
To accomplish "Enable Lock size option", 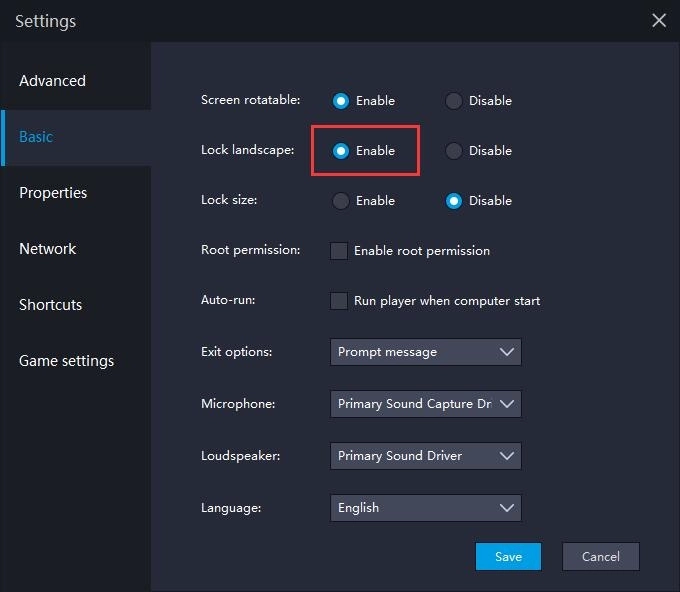I will pos(341,201).
